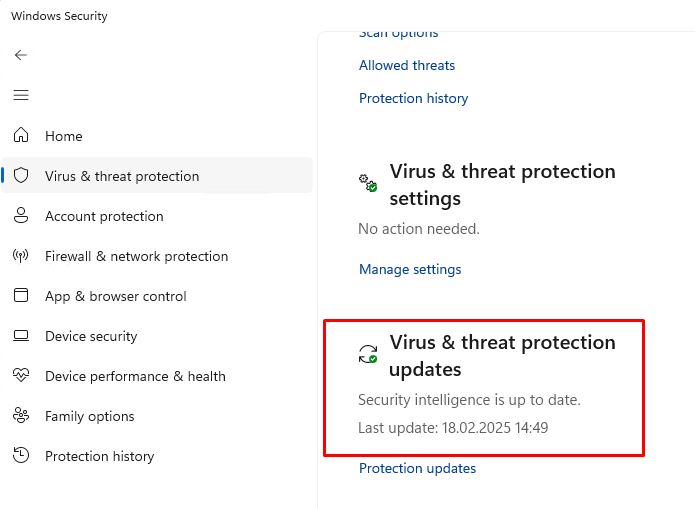Click the back arrow icon
695x509 pixels.
pos(21,55)
